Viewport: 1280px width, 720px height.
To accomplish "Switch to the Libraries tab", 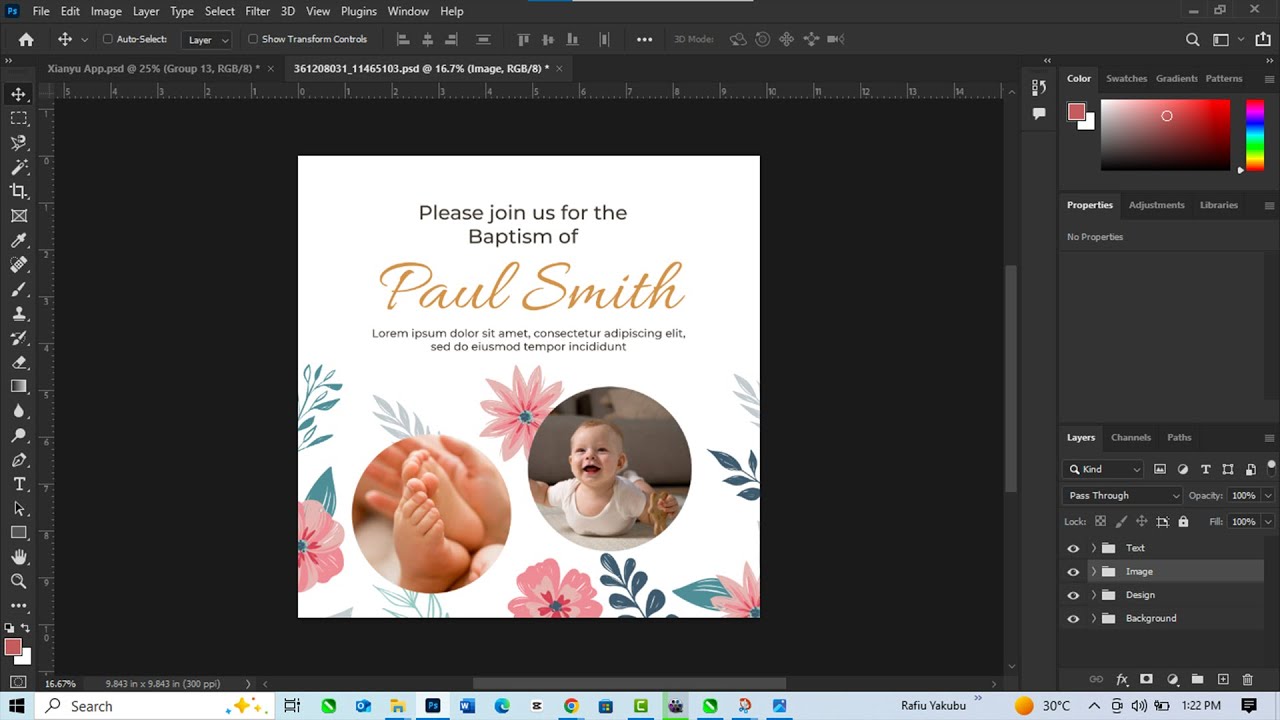I will coord(1218,205).
